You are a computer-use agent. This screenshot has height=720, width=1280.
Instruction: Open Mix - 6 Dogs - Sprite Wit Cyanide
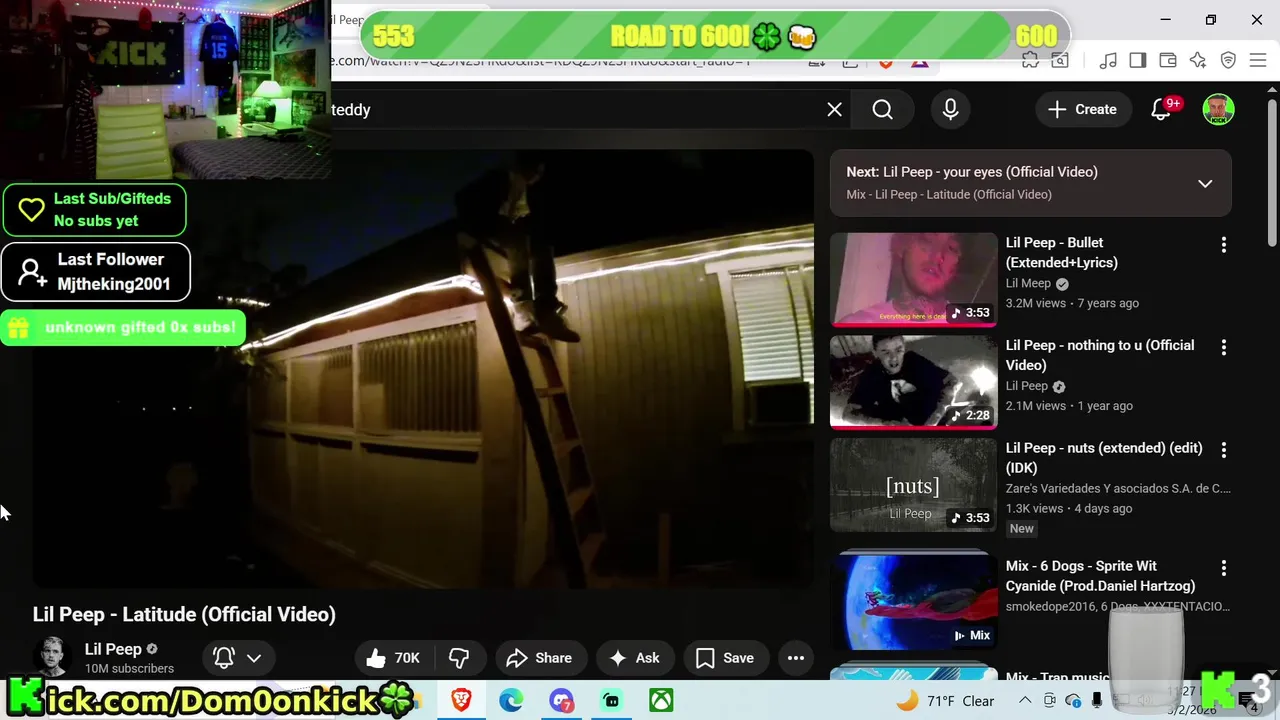tap(1100, 576)
